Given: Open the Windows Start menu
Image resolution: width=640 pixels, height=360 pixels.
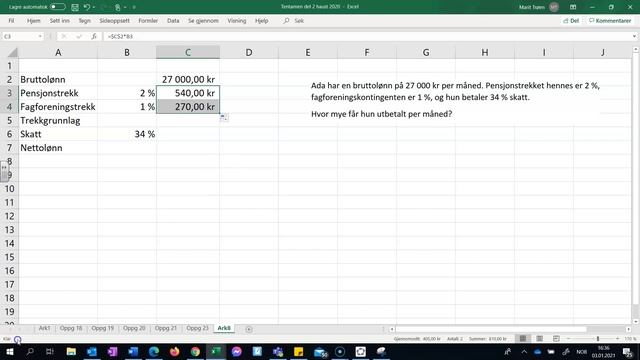Looking at the screenshot, I should point(9,351).
